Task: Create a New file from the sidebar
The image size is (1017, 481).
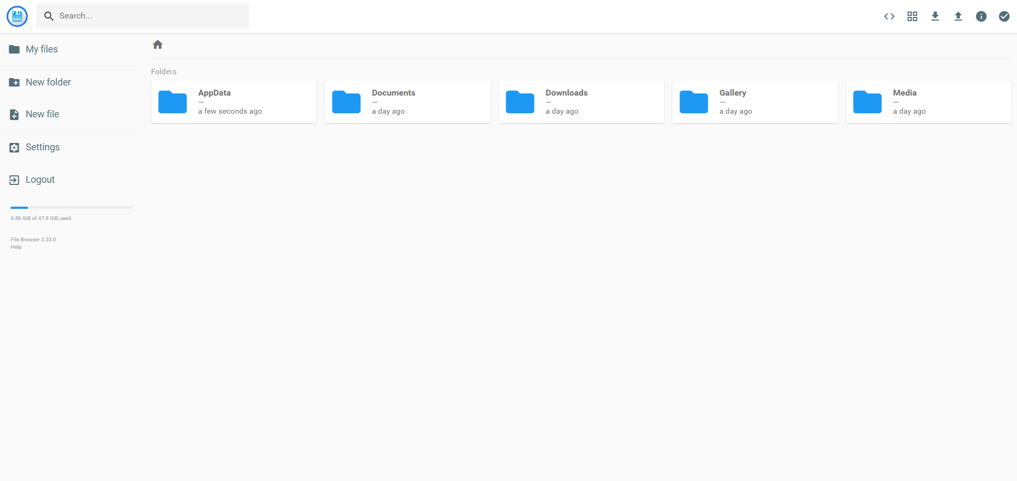Action: click(67, 114)
